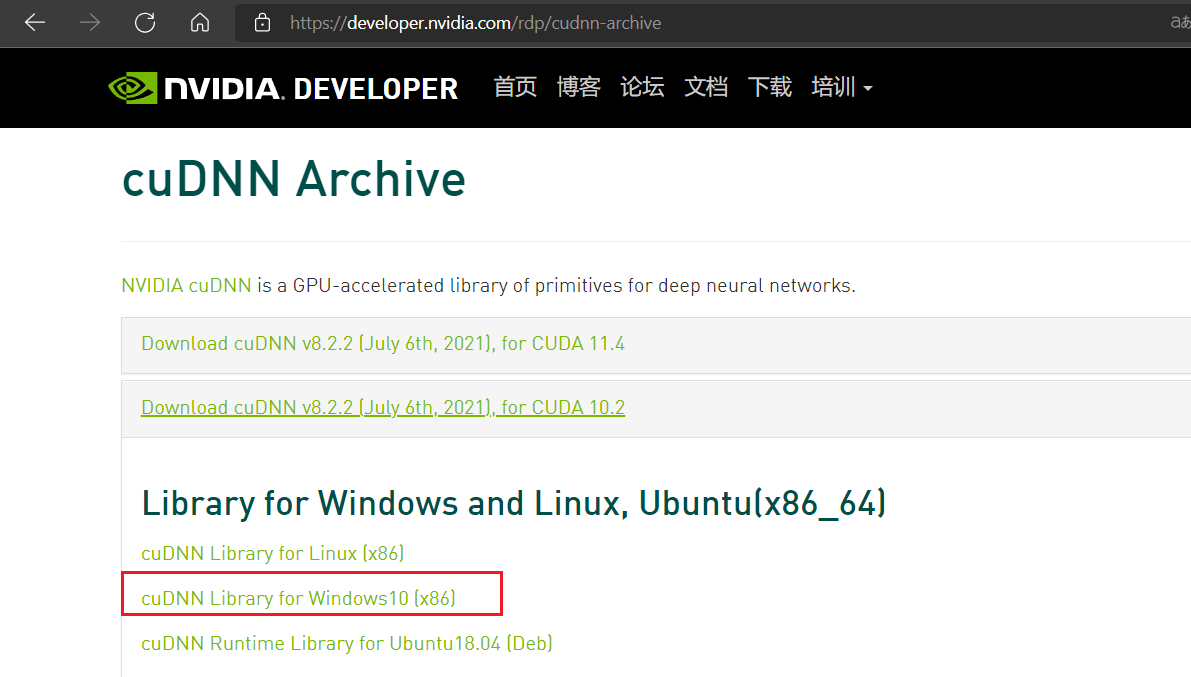This screenshot has width=1191, height=677.
Task: Expand the 培训 dropdown menu
Action: [842, 87]
